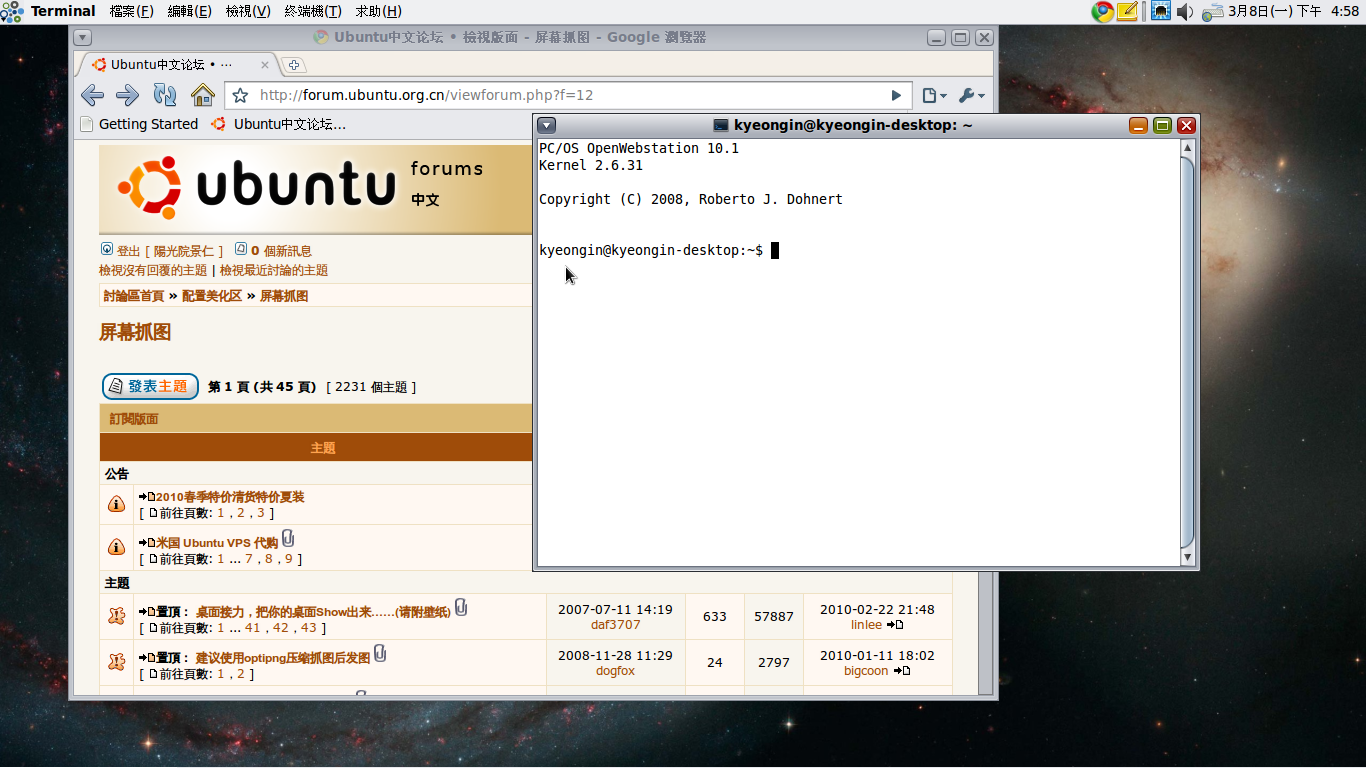Image resolution: width=1366 pixels, height=768 pixels.
Task: Open 檢視最近討論的主題 link
Action: pyautogui.click(x=274, y=270)
